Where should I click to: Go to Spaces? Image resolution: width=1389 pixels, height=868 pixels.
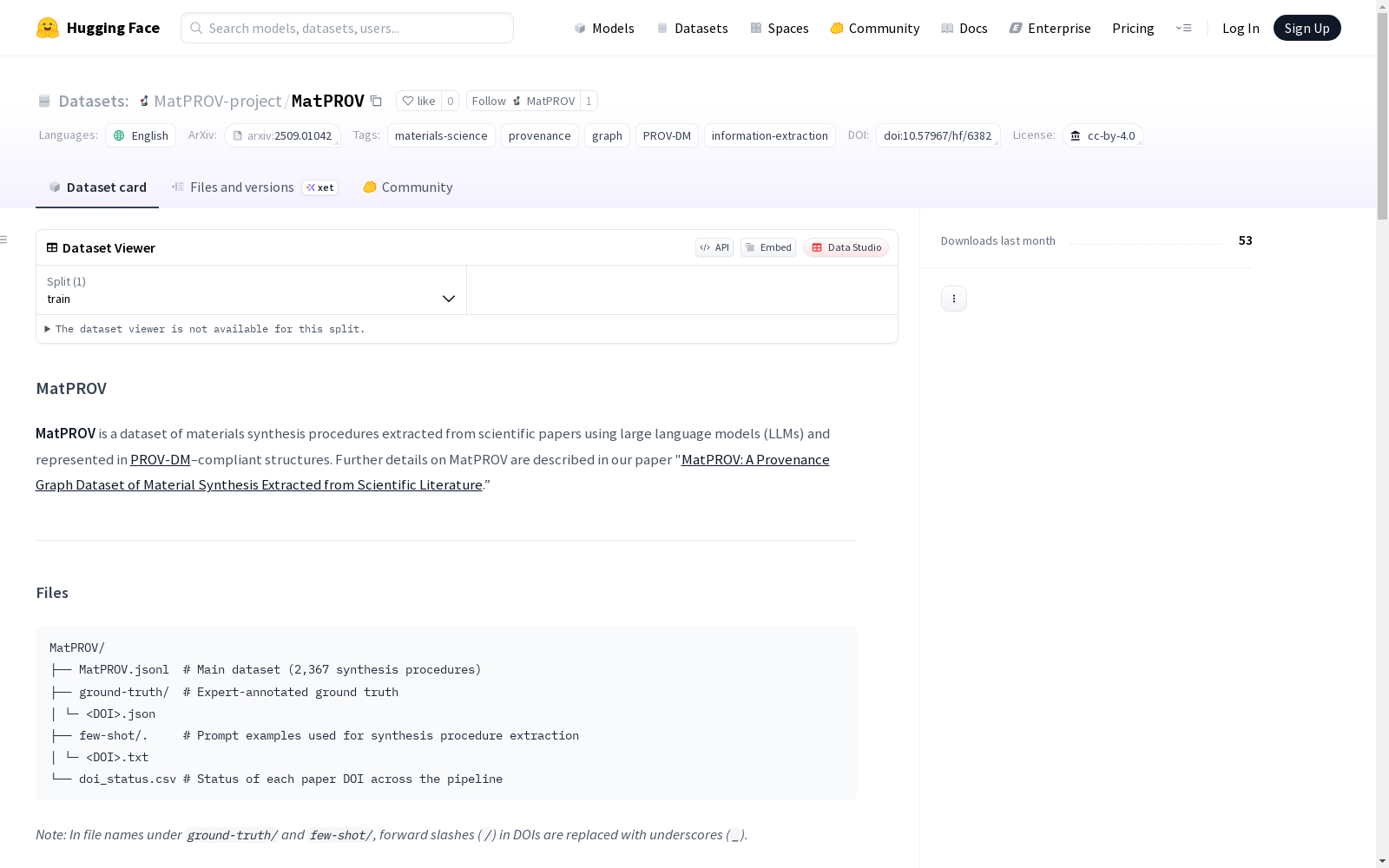pyautogui.click(x=780, y=28)
